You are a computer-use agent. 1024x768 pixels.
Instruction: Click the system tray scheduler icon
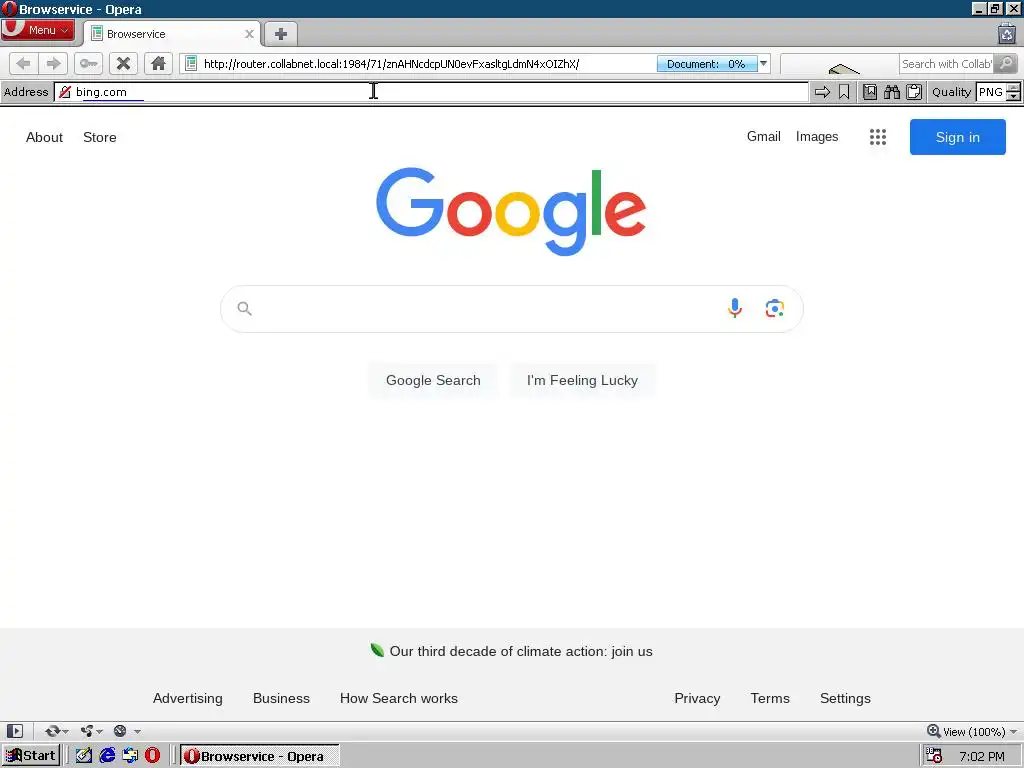pyautogui.click(x=934, y=756)
